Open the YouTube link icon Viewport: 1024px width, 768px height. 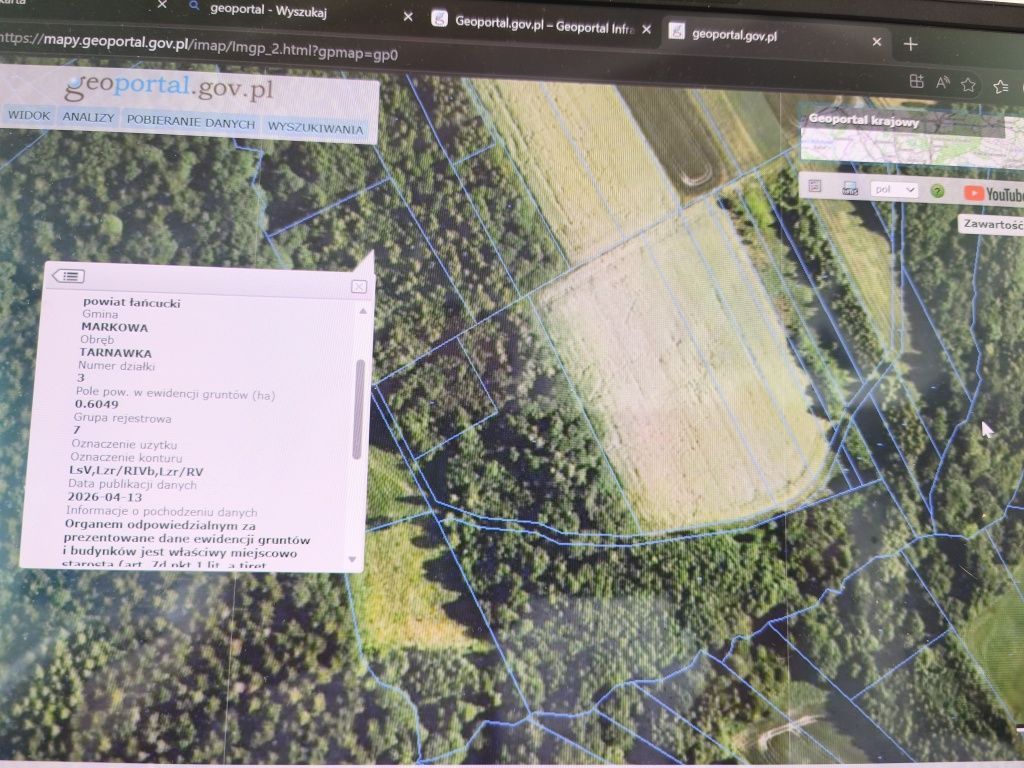[993, 193]
